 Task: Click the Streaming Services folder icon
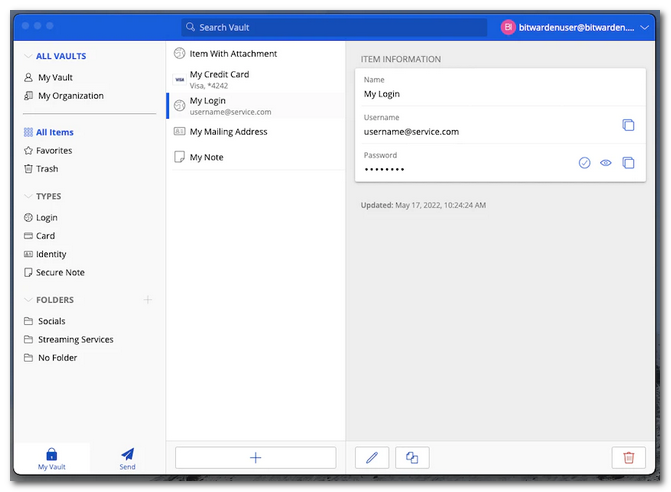[x=28, y=339]
